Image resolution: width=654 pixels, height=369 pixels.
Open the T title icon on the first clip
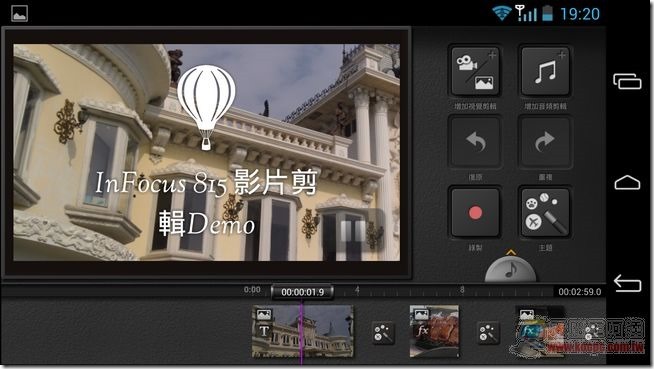tap(264, 331)
